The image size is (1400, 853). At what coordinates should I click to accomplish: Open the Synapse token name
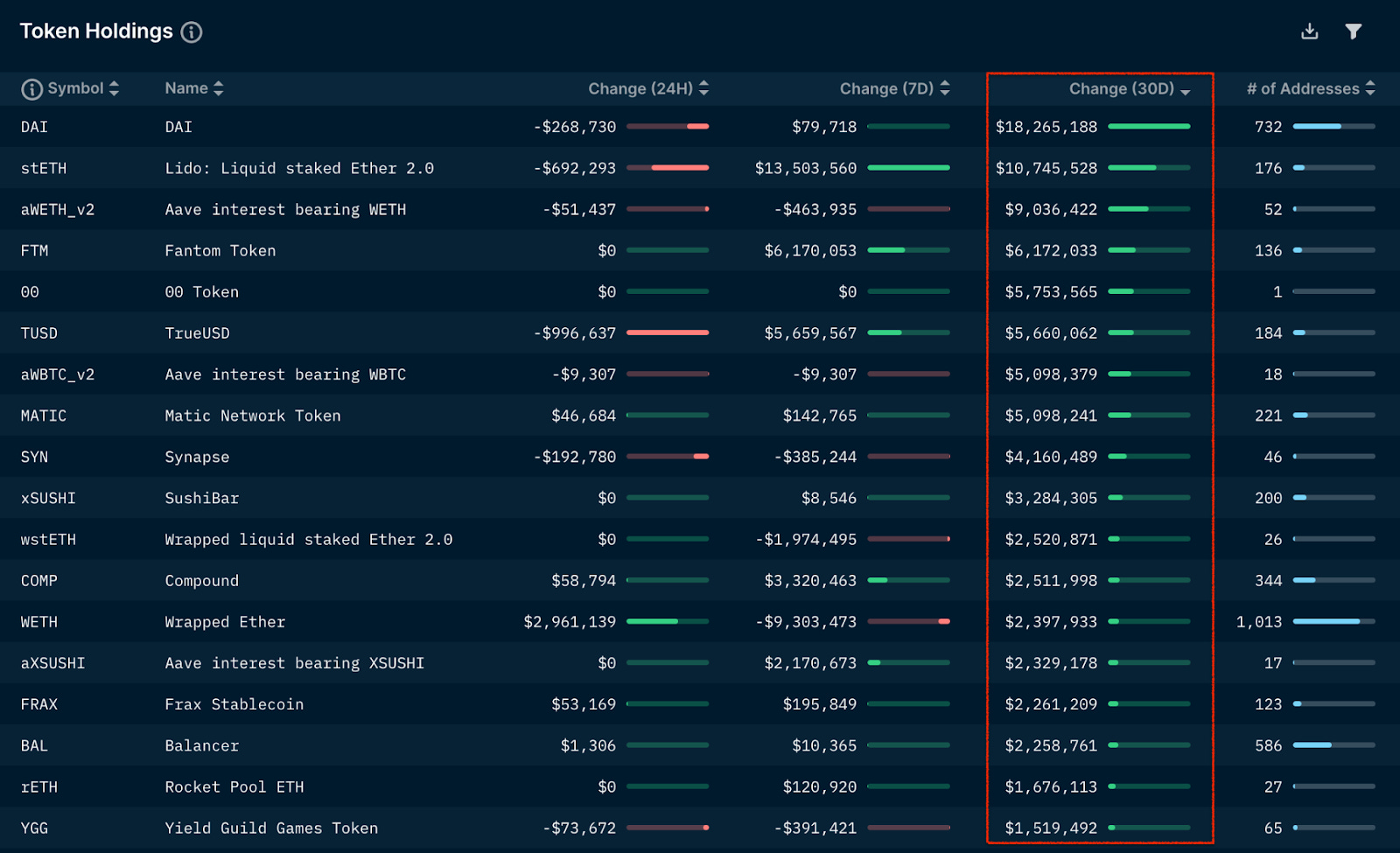pyautogui.click(x=197, y=457)
